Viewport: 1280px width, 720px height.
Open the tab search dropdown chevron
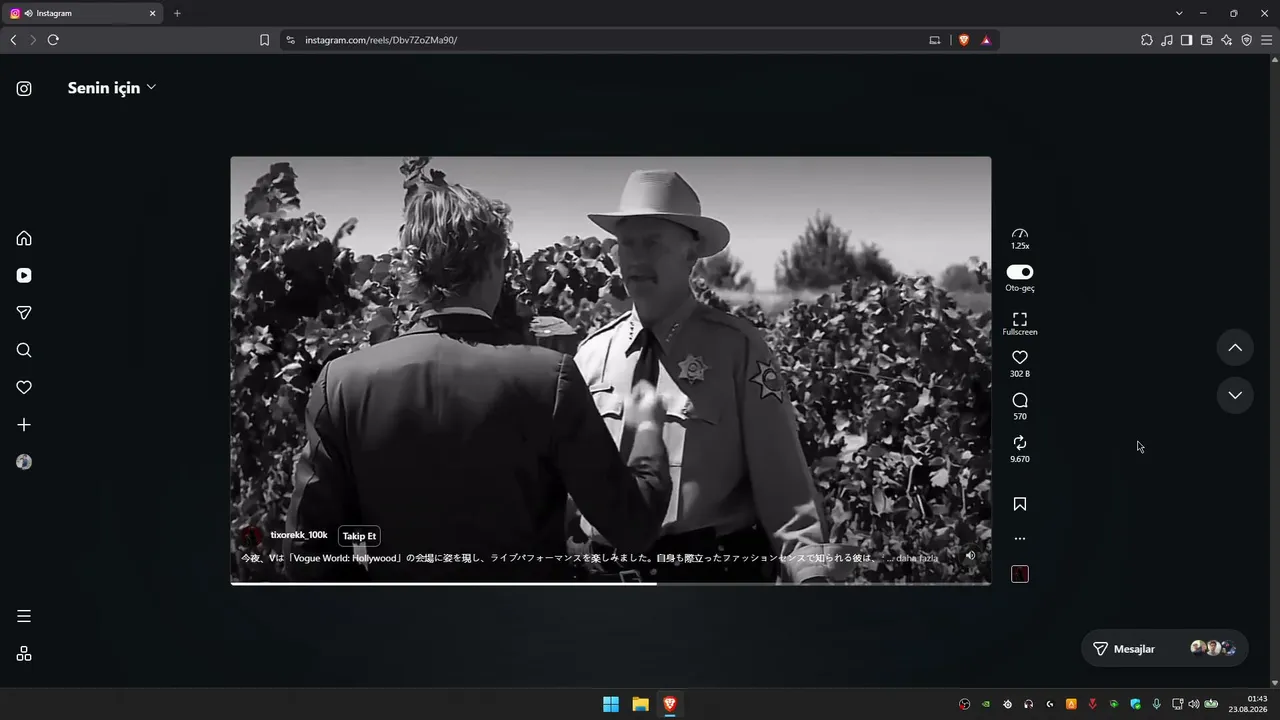click(x=1179, y=13)
